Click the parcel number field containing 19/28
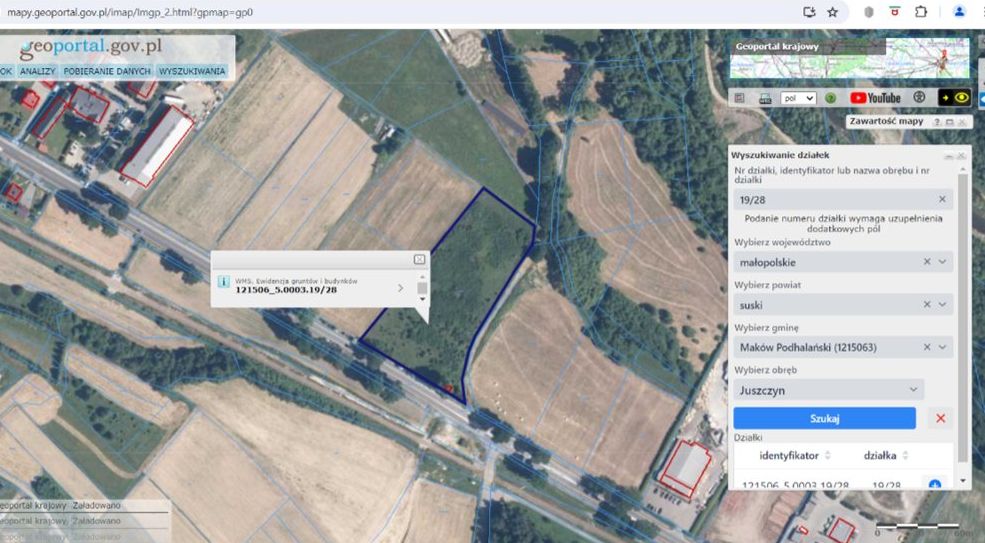Screen dimensions: 985x543 coord(835,199)
